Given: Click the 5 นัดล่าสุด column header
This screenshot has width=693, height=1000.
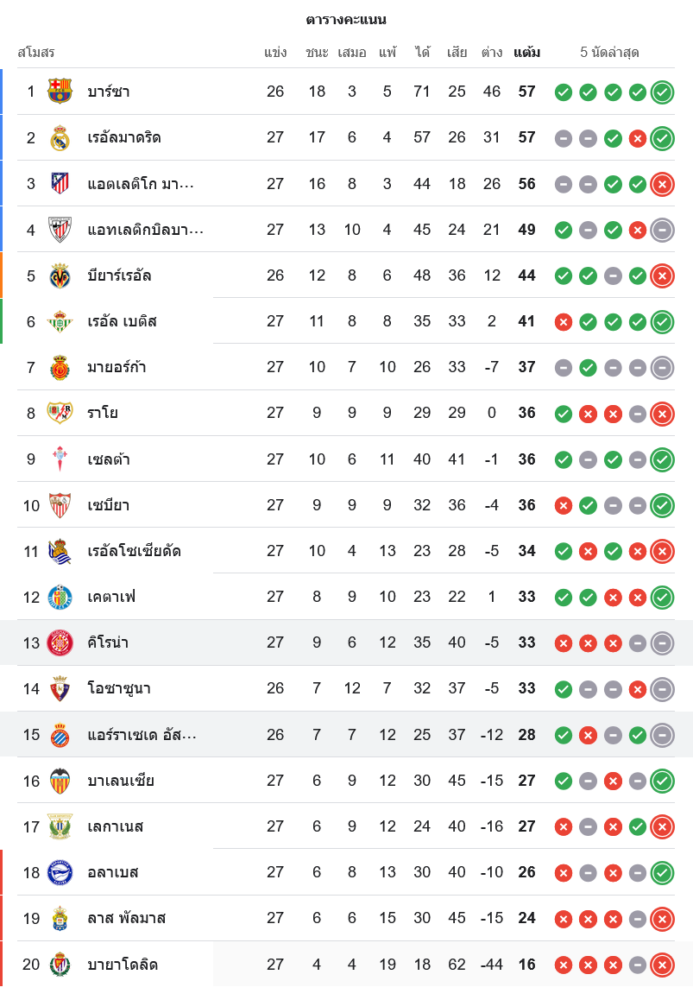Looking at the screenshot, I should (609, 52).
